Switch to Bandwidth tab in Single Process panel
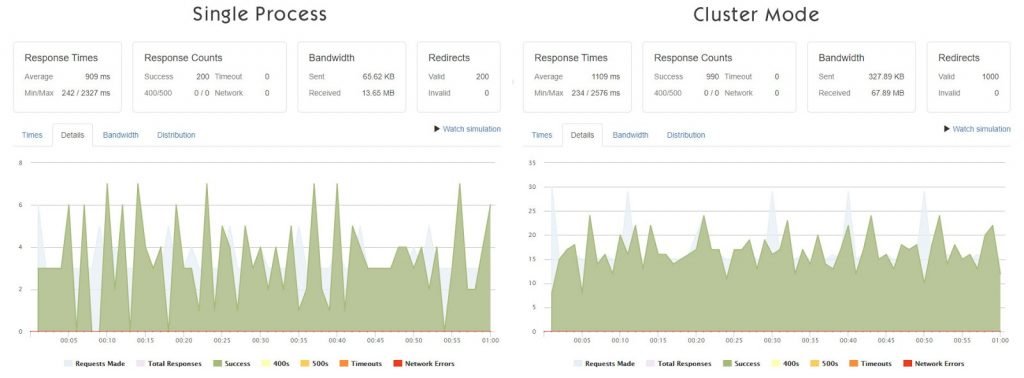Image resolution: width=1024 pixels, height=378 pixels. click(x=120, y=135)
